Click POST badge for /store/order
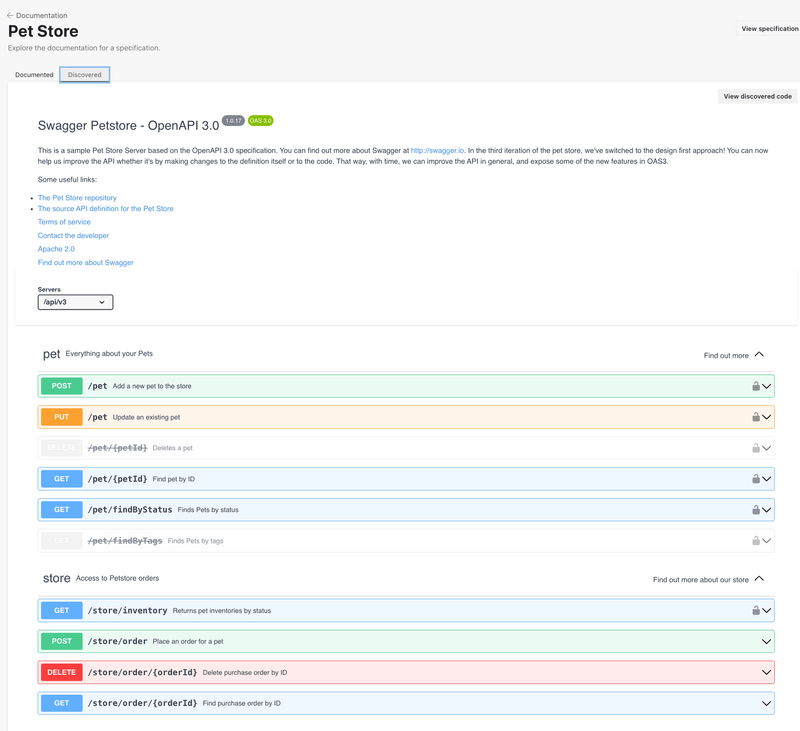Viewport: 800px width, 731px height. click(x=61, y=641)
